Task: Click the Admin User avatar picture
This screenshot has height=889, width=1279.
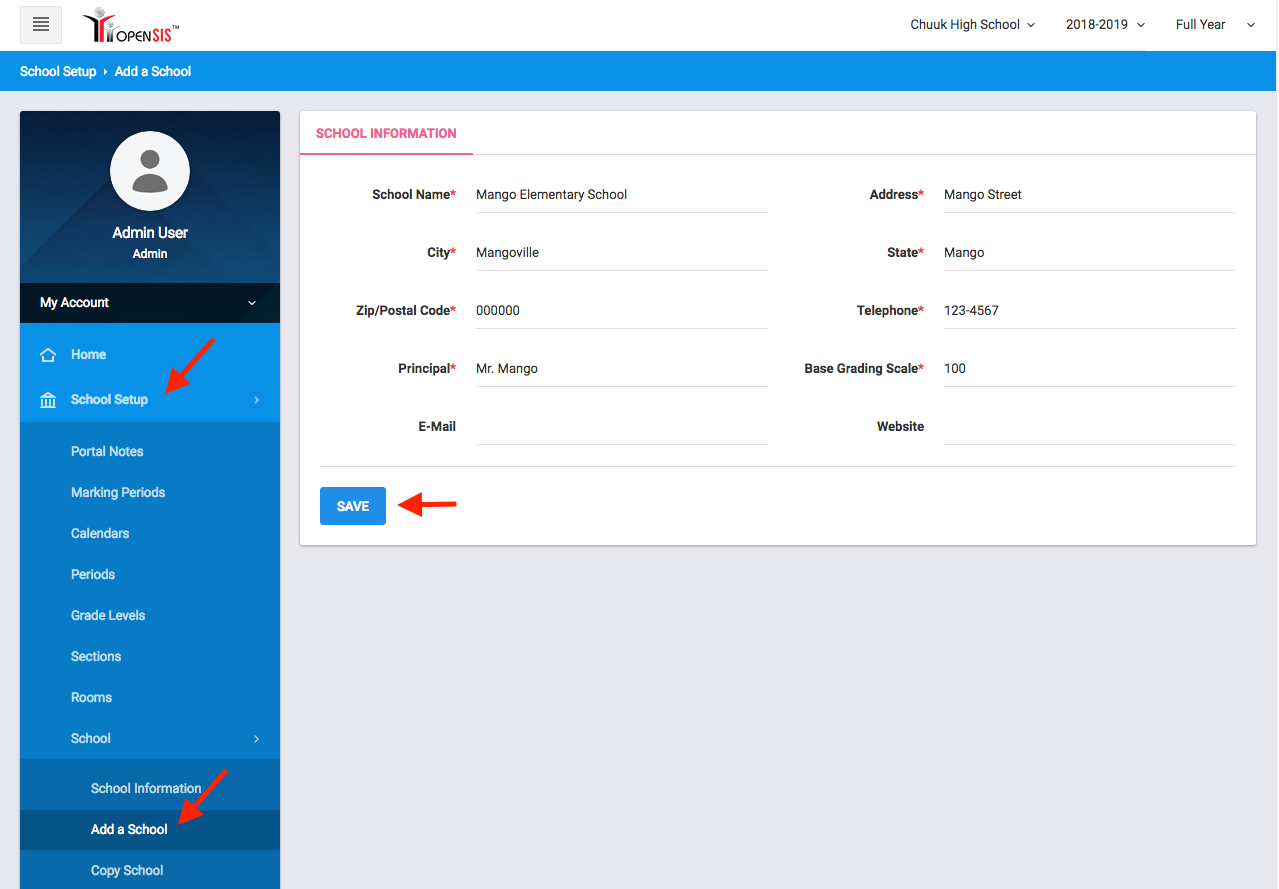Action: (150, 171)
